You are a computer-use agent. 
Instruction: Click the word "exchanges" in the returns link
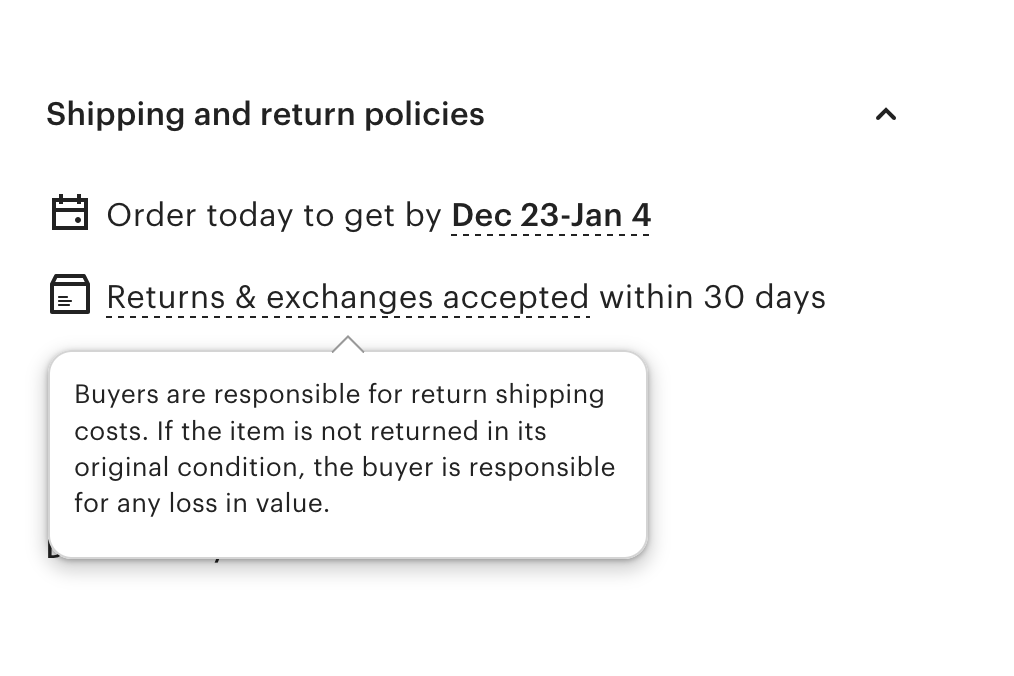[x=349, y=297]
